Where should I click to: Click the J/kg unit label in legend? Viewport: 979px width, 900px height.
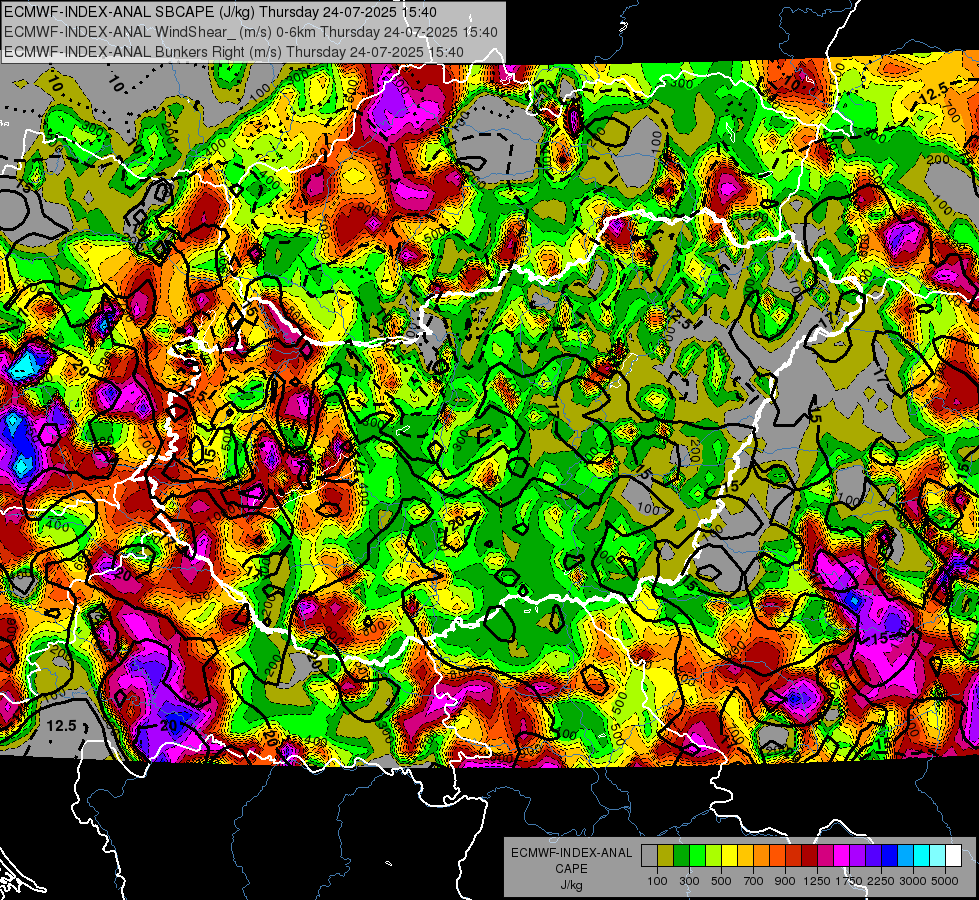coord(571,885)
